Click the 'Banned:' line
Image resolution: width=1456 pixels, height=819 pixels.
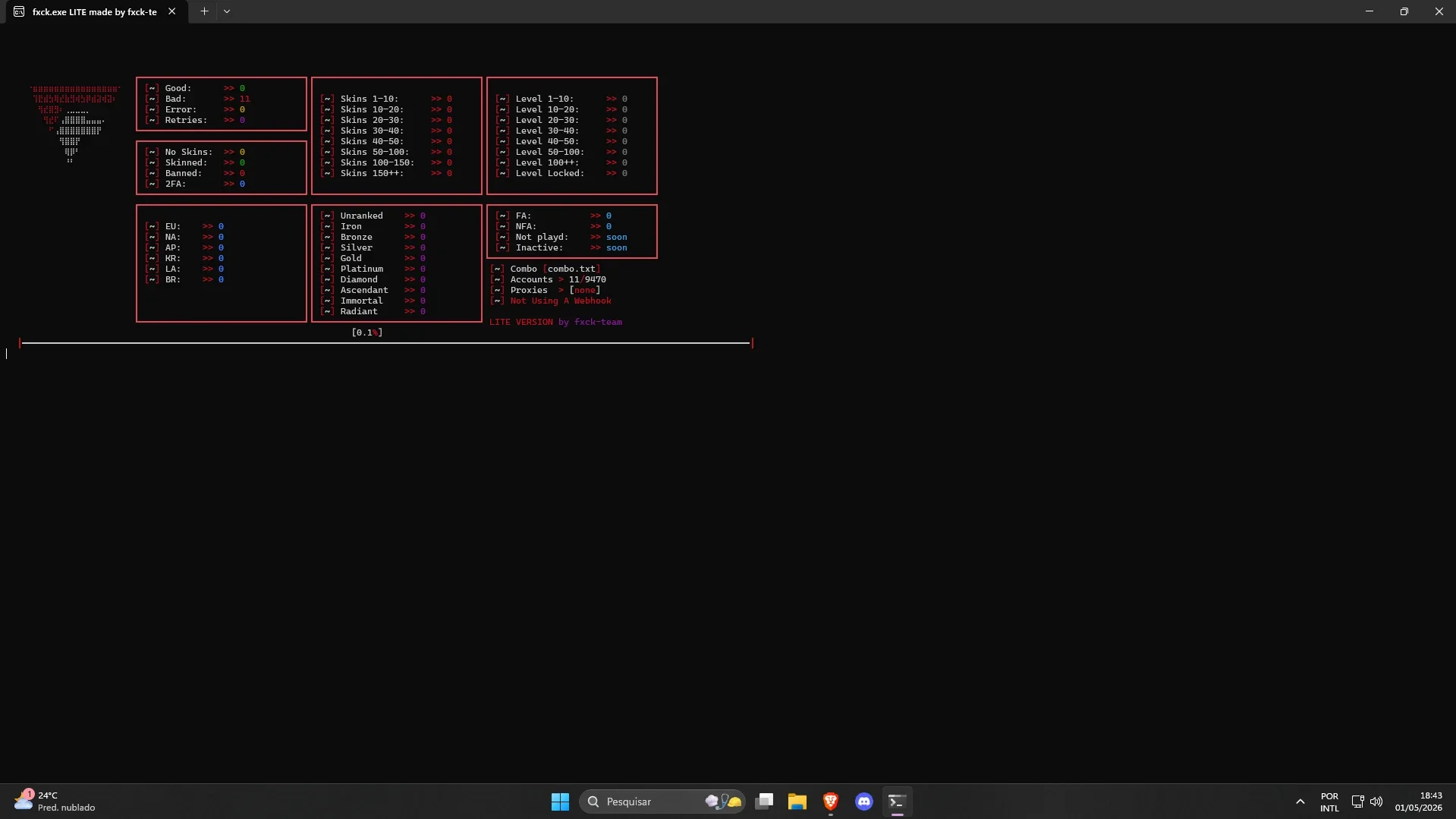[195, 173]
